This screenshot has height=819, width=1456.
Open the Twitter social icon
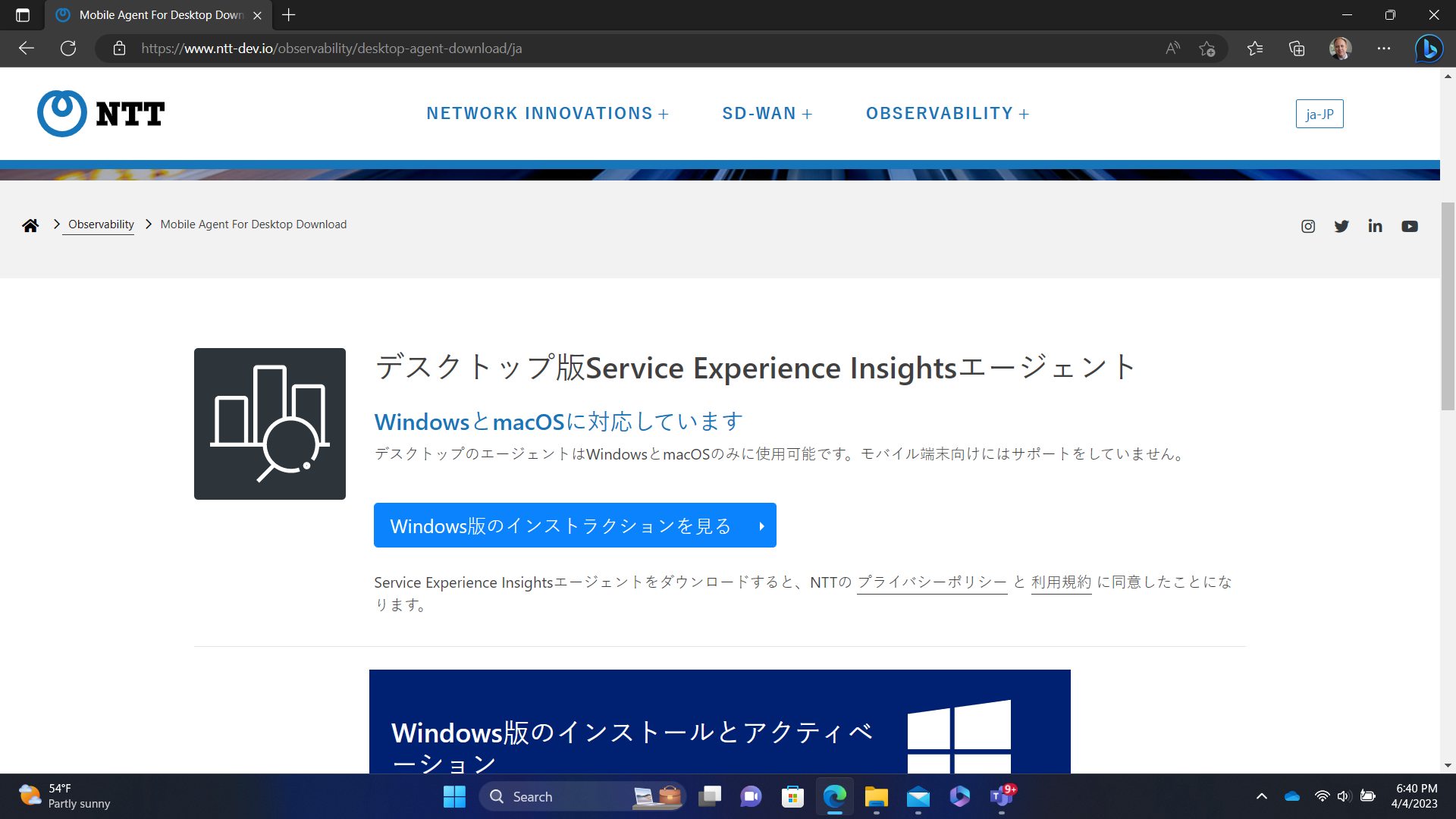pyautogui.click(x=1341, y=226)
